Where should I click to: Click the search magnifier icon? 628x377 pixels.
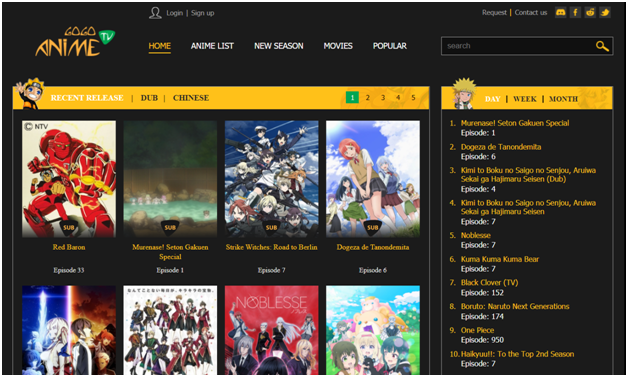click(x=602, y=46)
